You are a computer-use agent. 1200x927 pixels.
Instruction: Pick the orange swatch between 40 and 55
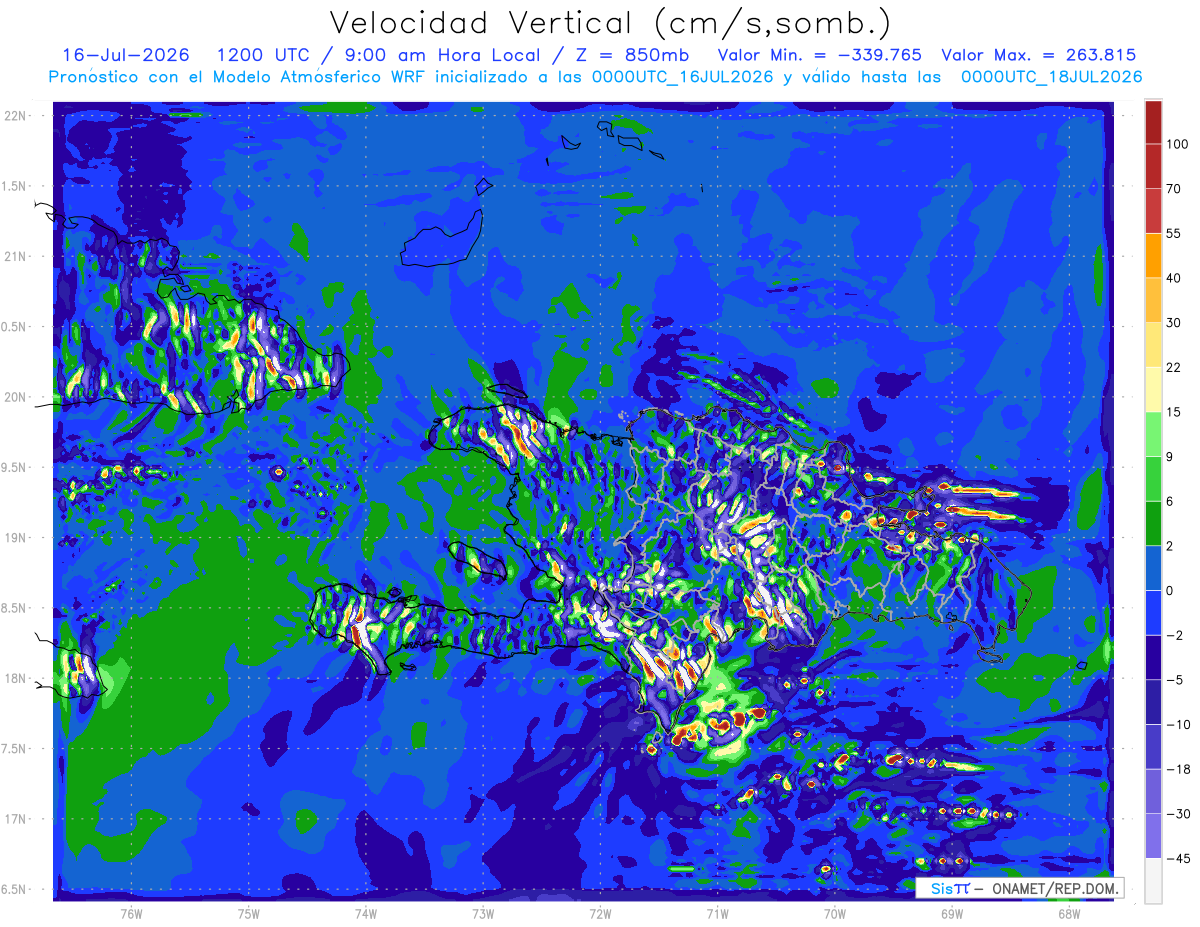tap(1153, 255)
